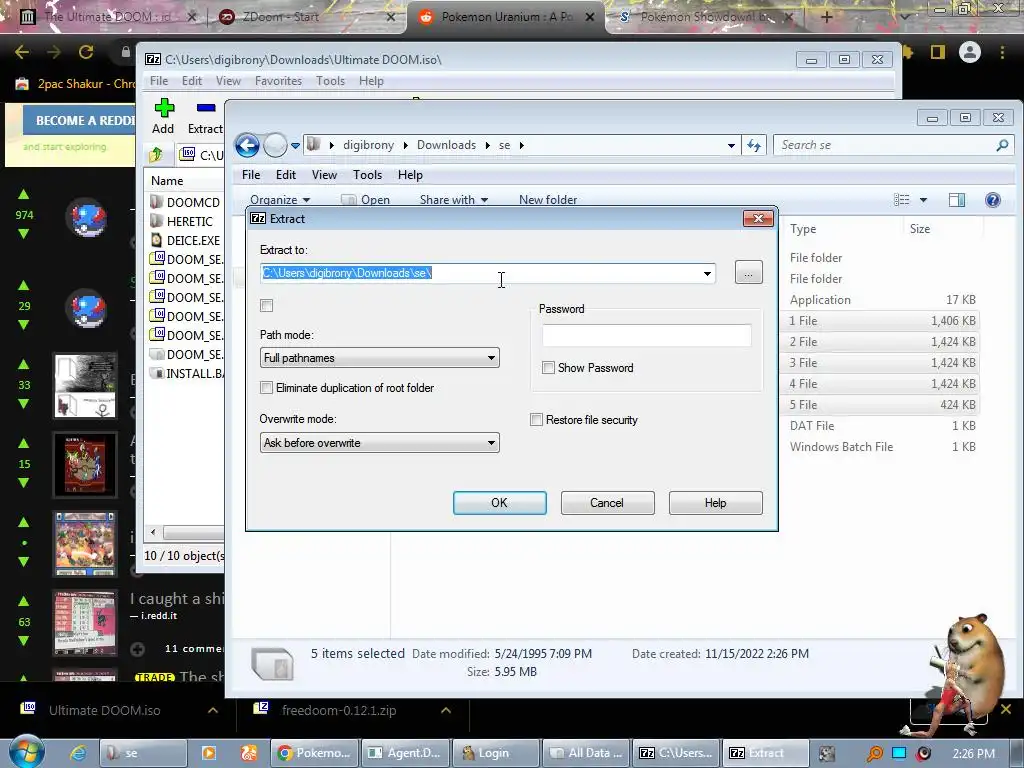Select DEICE.EXE in 7-Zip list
1024x768 pixels.
pos(185,240)
